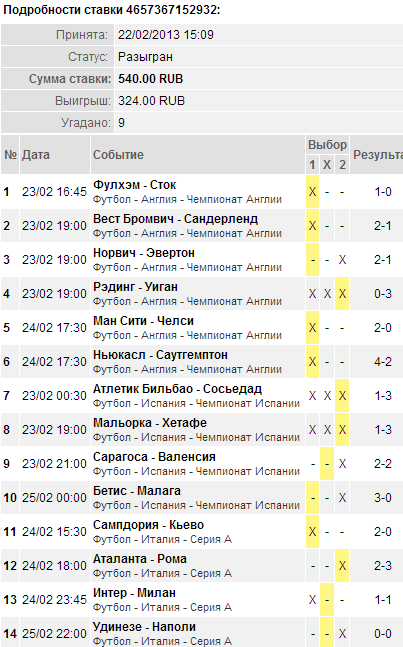Click the highlighted X pick for Фулхэм - Сток
Screen dimensions: 403x647
(x=312, y=192)
